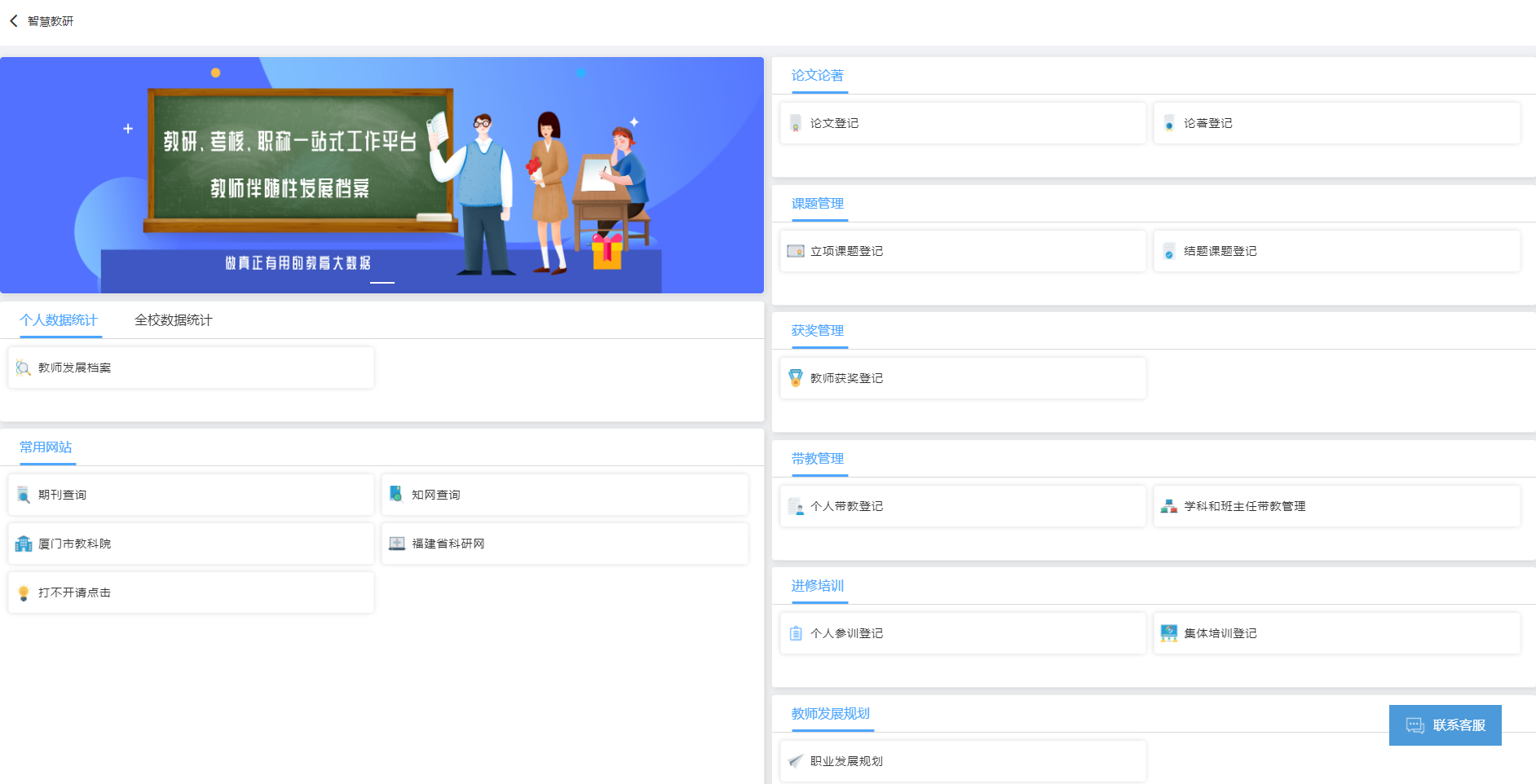Image resolution: width=1536 pixels, height=784 pixels.
Task: Click the 教师发展档案 magnifier icon
Action: coord(24,368)
